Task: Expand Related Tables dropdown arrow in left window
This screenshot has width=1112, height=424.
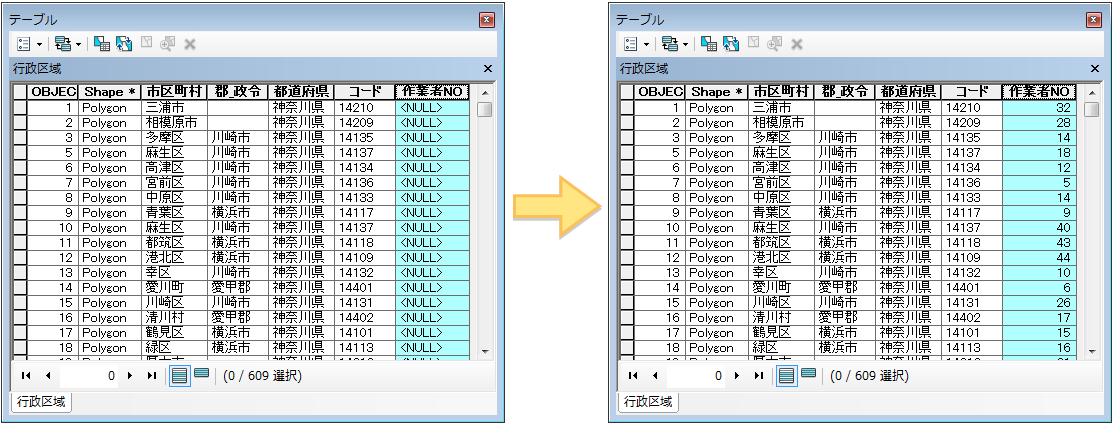Action: [x=77, y=44]
